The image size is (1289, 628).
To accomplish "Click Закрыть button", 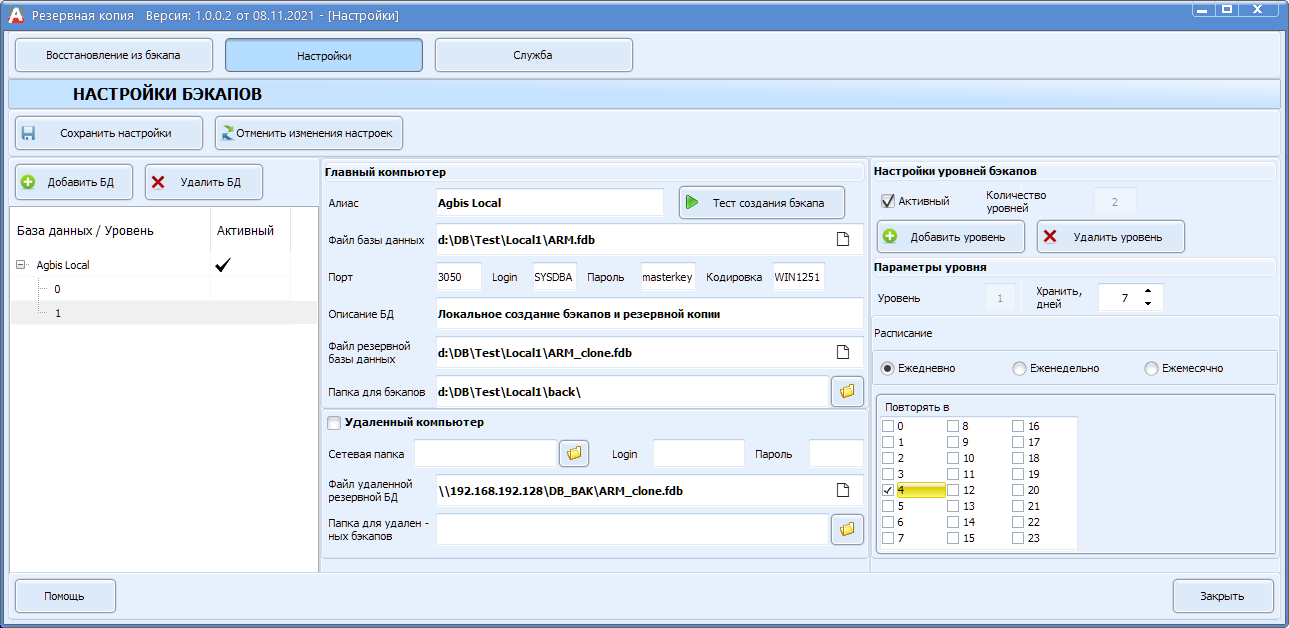I will (x=1223, y=596).
